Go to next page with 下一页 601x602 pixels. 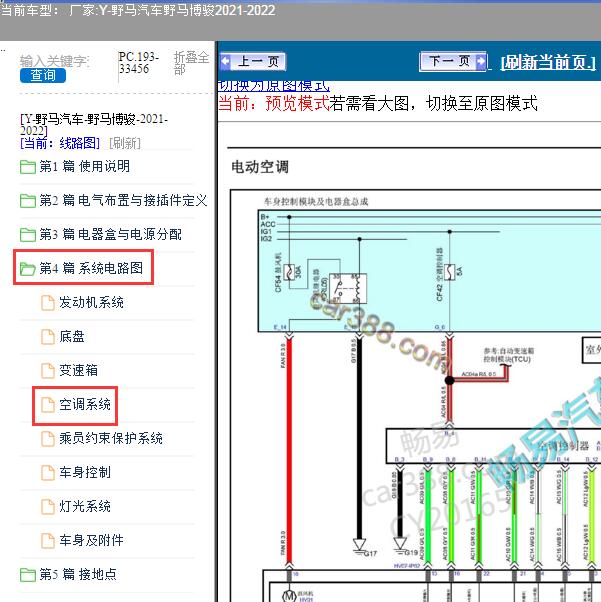[x=453, y=61]
